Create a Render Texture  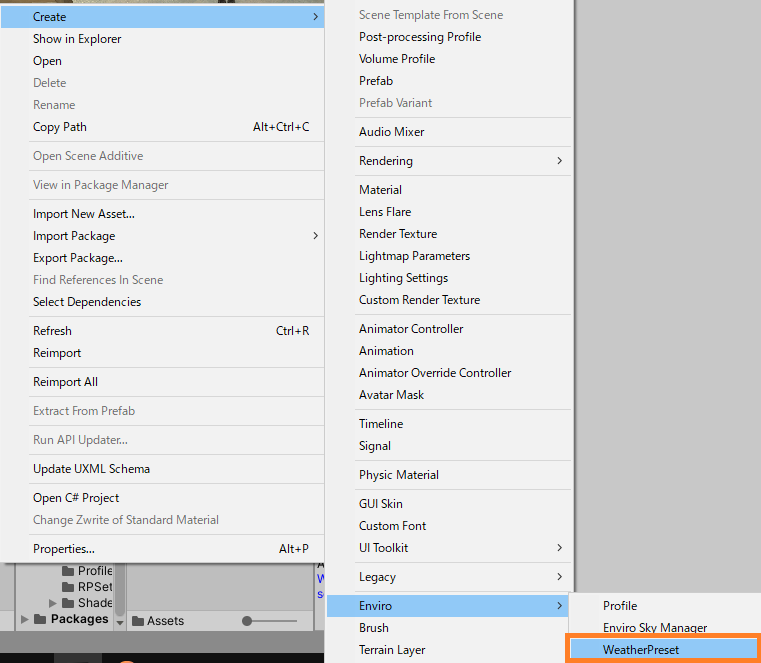coord(449,234)
